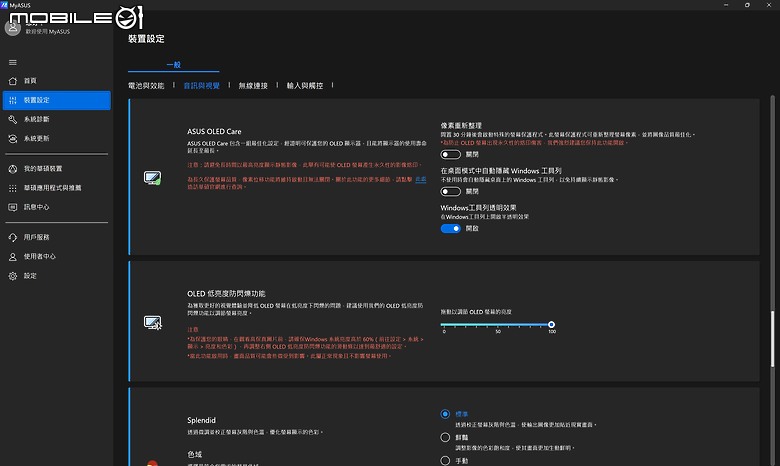Set OLED brightness slider to 50 mark
The width and height of the screenshot is (780, 466).
click(x=498, y=325)
